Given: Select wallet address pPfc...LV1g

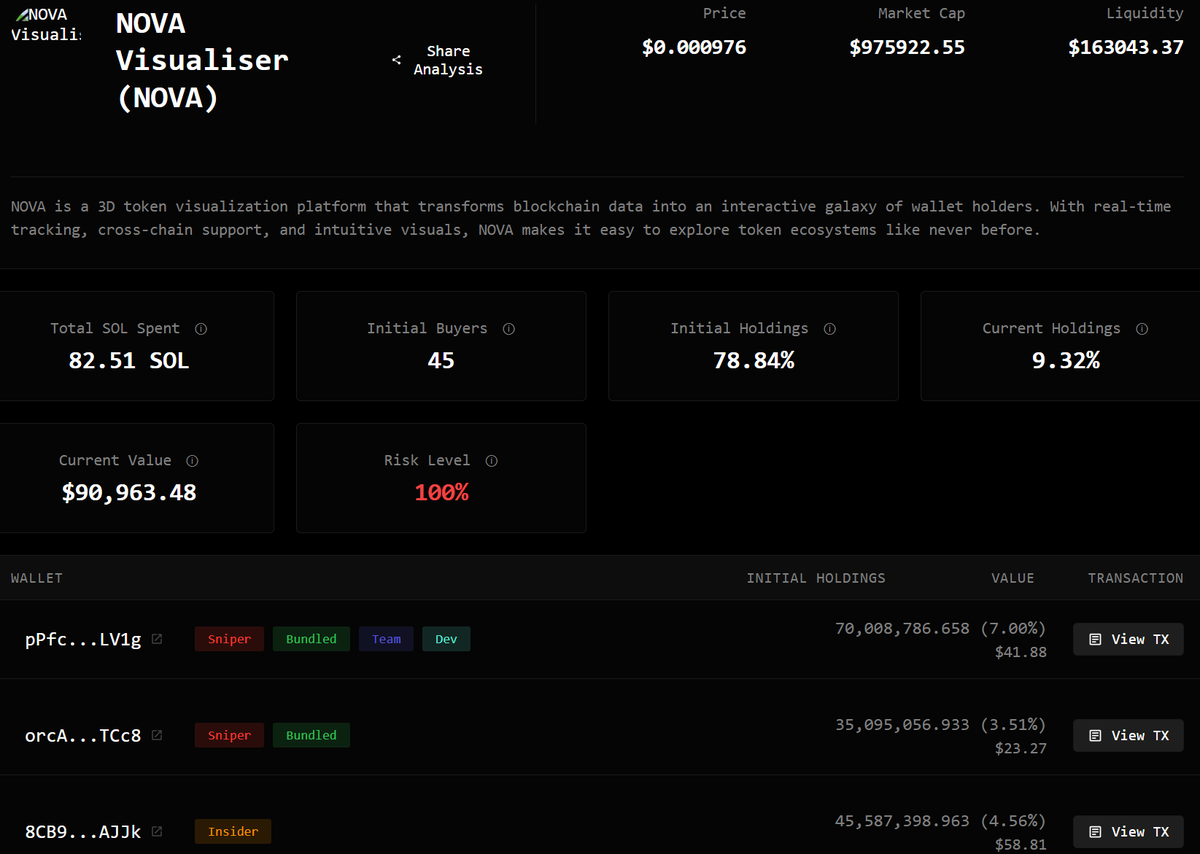Looking at the screenshot, I should [x=83, y=639].
